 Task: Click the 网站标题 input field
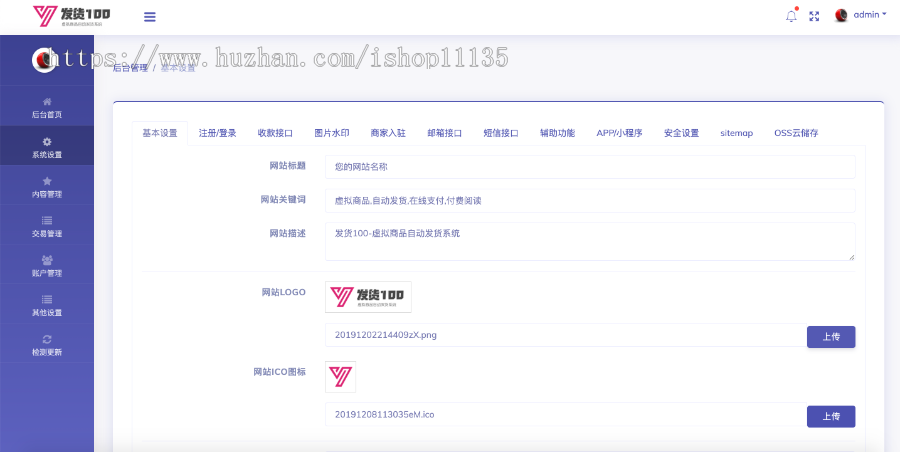pyautogui.click(x=590, y=167)
